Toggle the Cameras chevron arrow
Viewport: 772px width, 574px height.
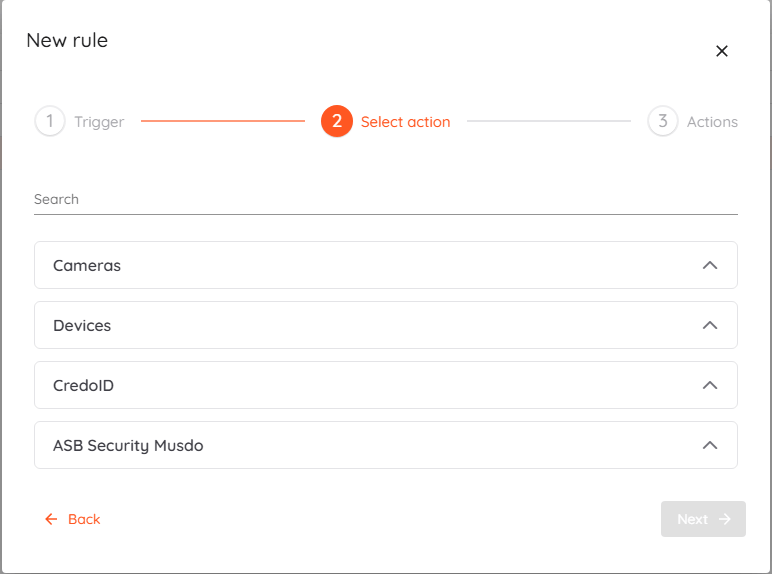710,265
